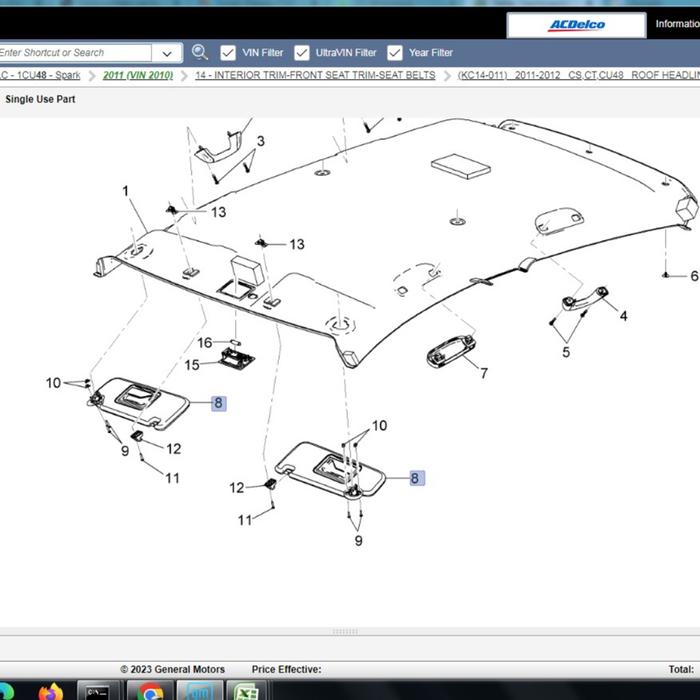The height and width of the screenshot is (700, 700).
Task: Open Google Chrome from the taskbar
Action: 150,691
